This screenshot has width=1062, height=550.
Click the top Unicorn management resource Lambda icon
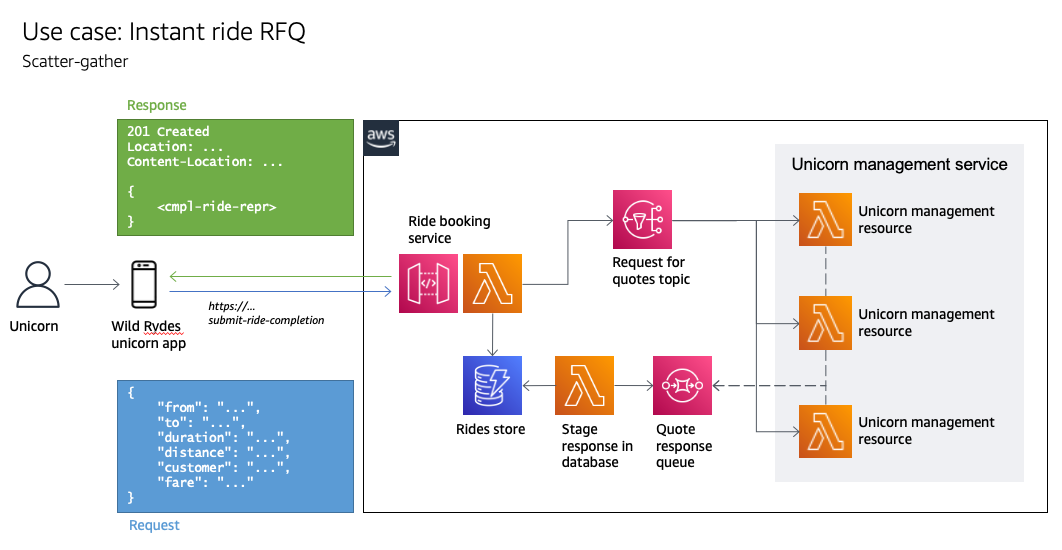[x=825, y=219]
